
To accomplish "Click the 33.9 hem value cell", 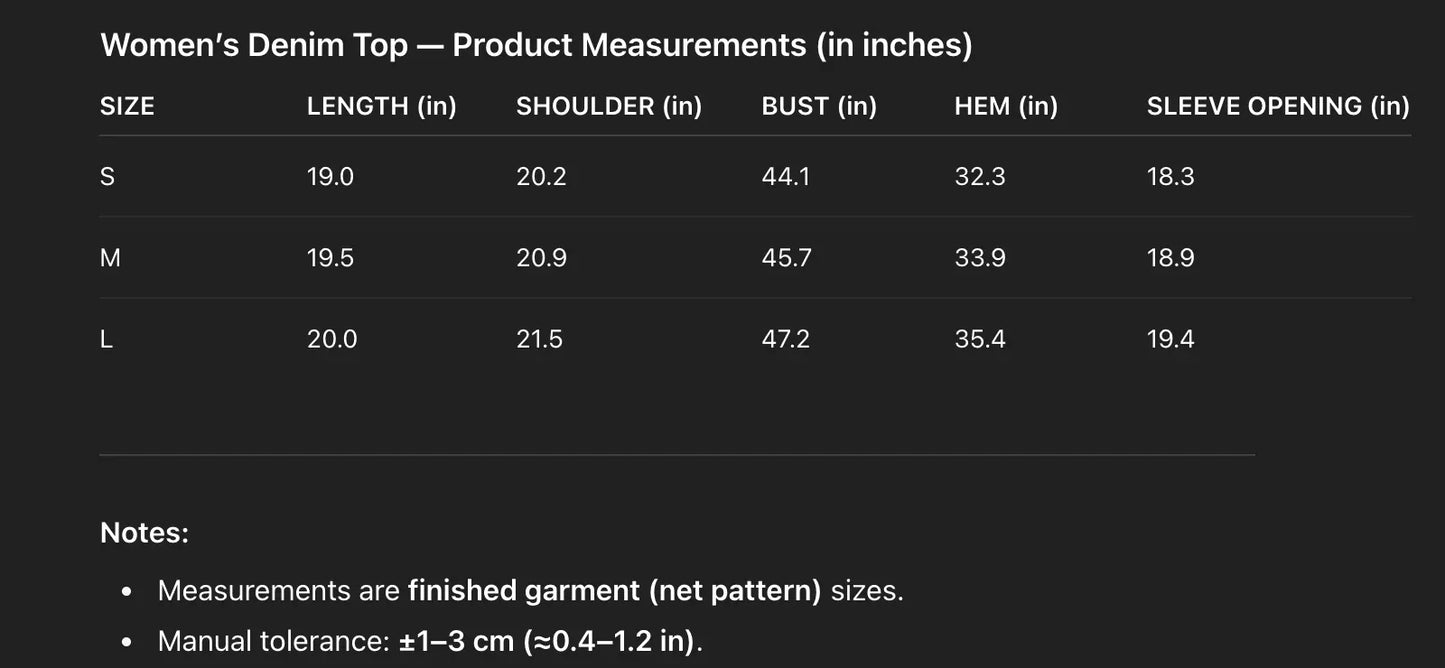I will coord(980,258).
